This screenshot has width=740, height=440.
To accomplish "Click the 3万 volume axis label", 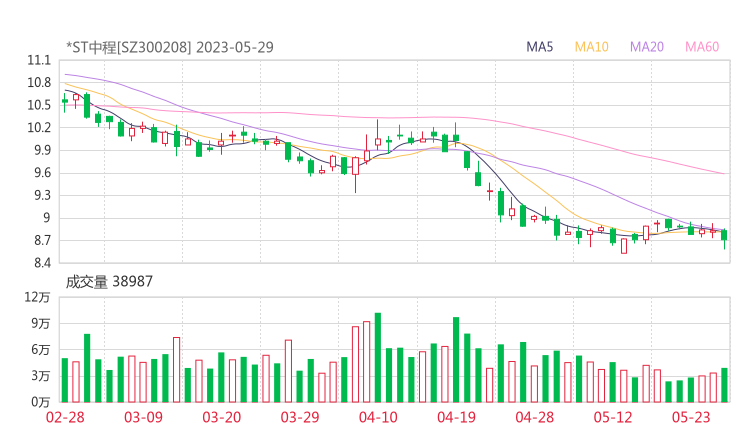I will click(41, 376).
